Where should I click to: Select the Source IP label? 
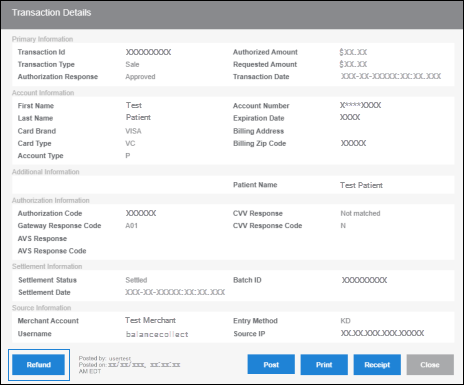click(x=249, y=334)
